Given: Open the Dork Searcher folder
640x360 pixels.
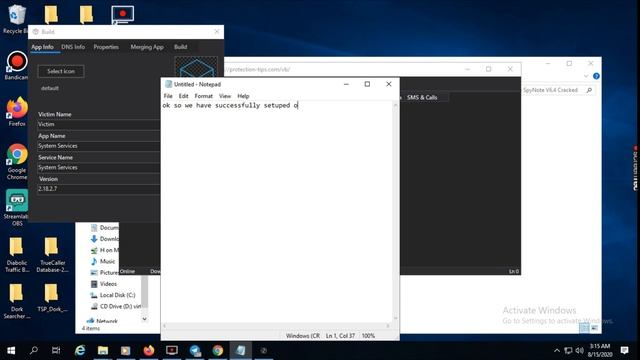Looking at the screenshot, I should coord(17,301).
